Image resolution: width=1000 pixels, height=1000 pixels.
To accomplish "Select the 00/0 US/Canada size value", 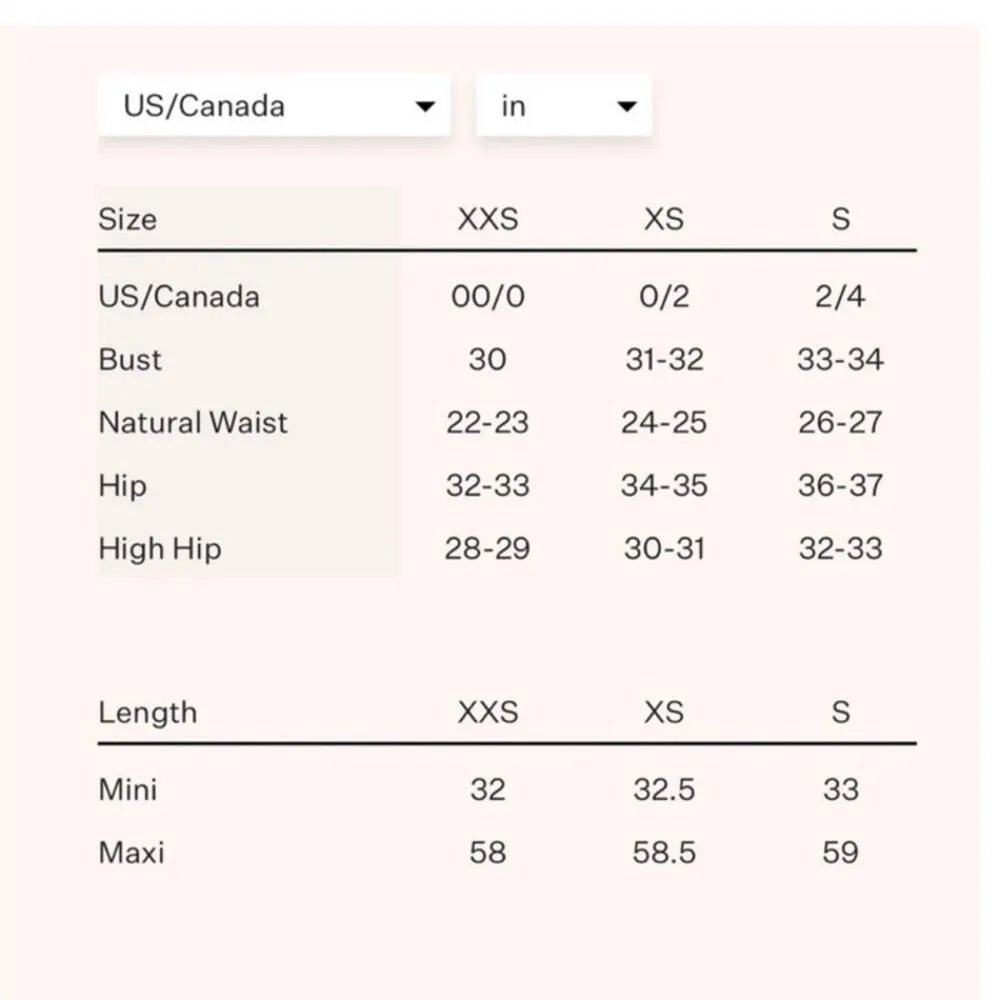I will pyautogui.click(x=487, y=296).
